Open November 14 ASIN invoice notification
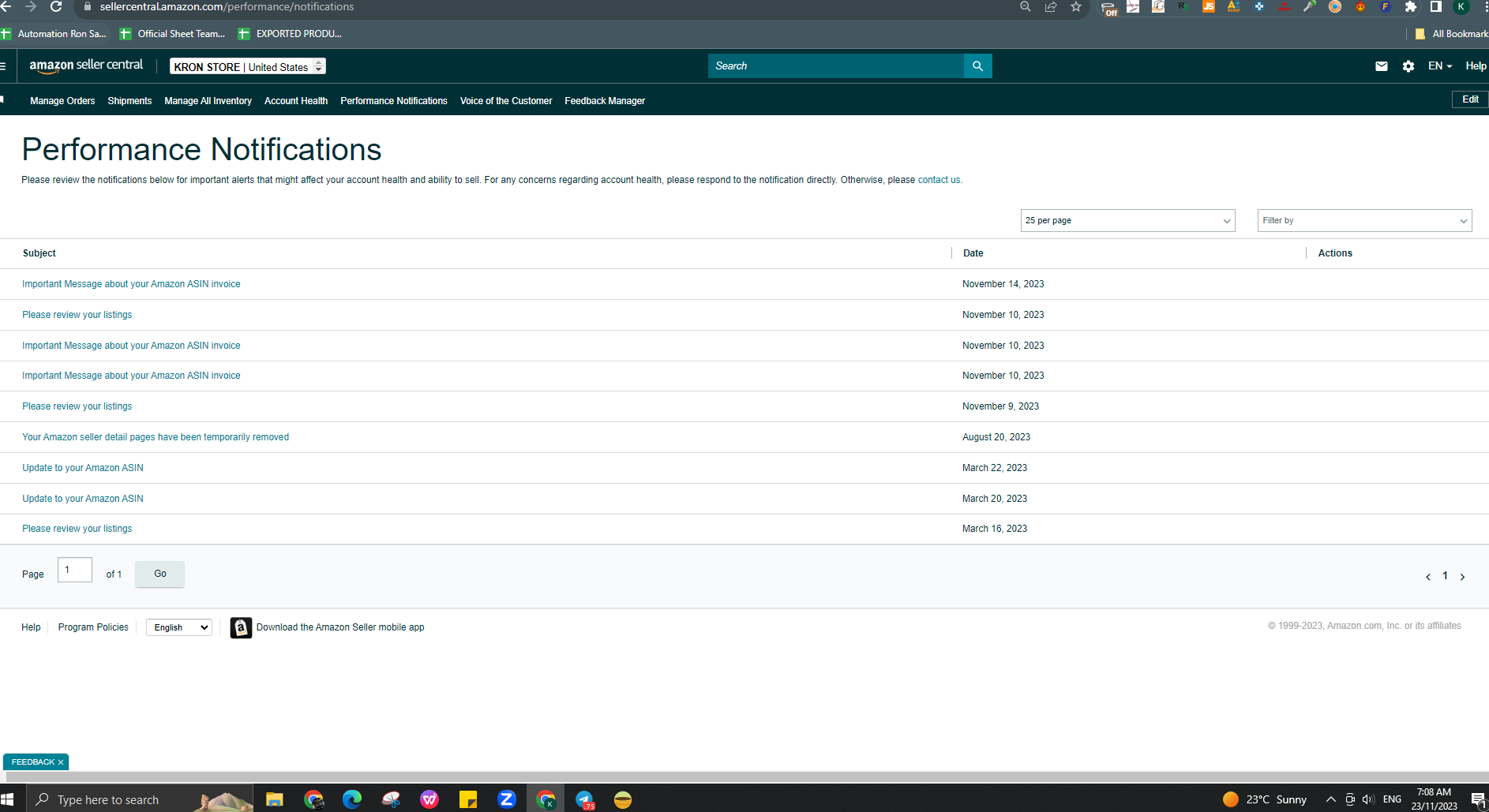1489x812 pixels. click(x=131, y=284)
